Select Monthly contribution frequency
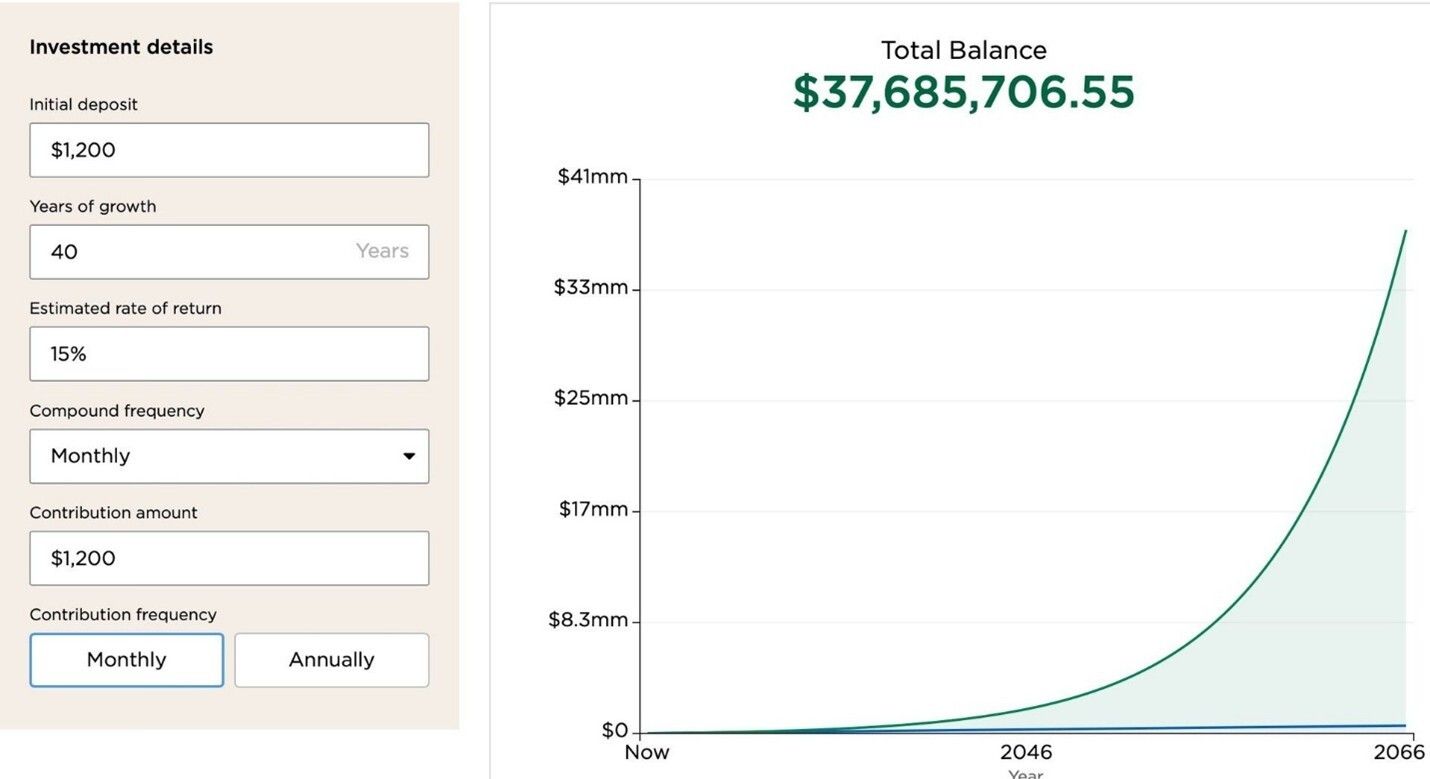This screenshot has height=779, width=1430. point(127,660)
